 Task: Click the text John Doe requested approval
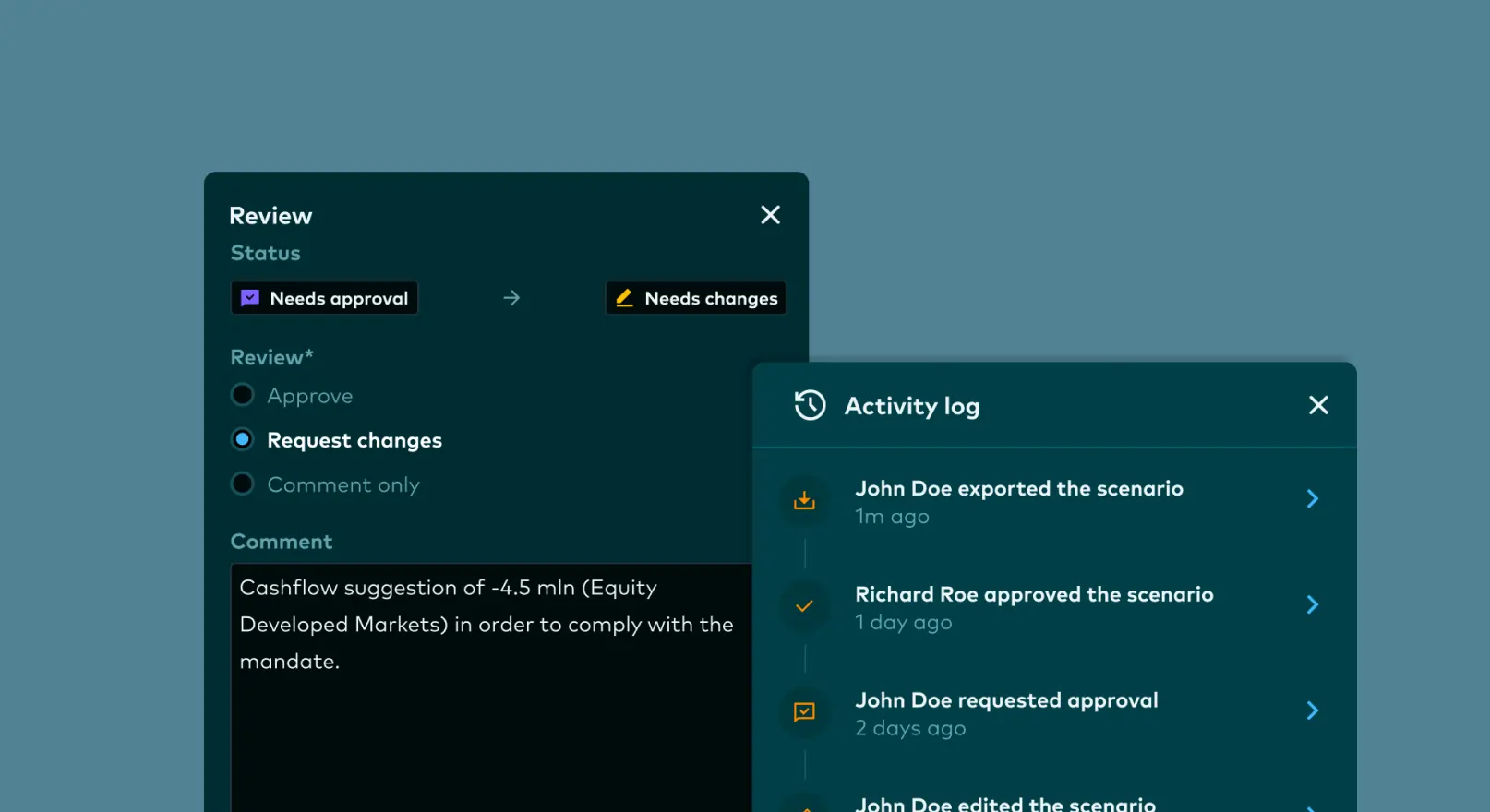click(1006, 700)
